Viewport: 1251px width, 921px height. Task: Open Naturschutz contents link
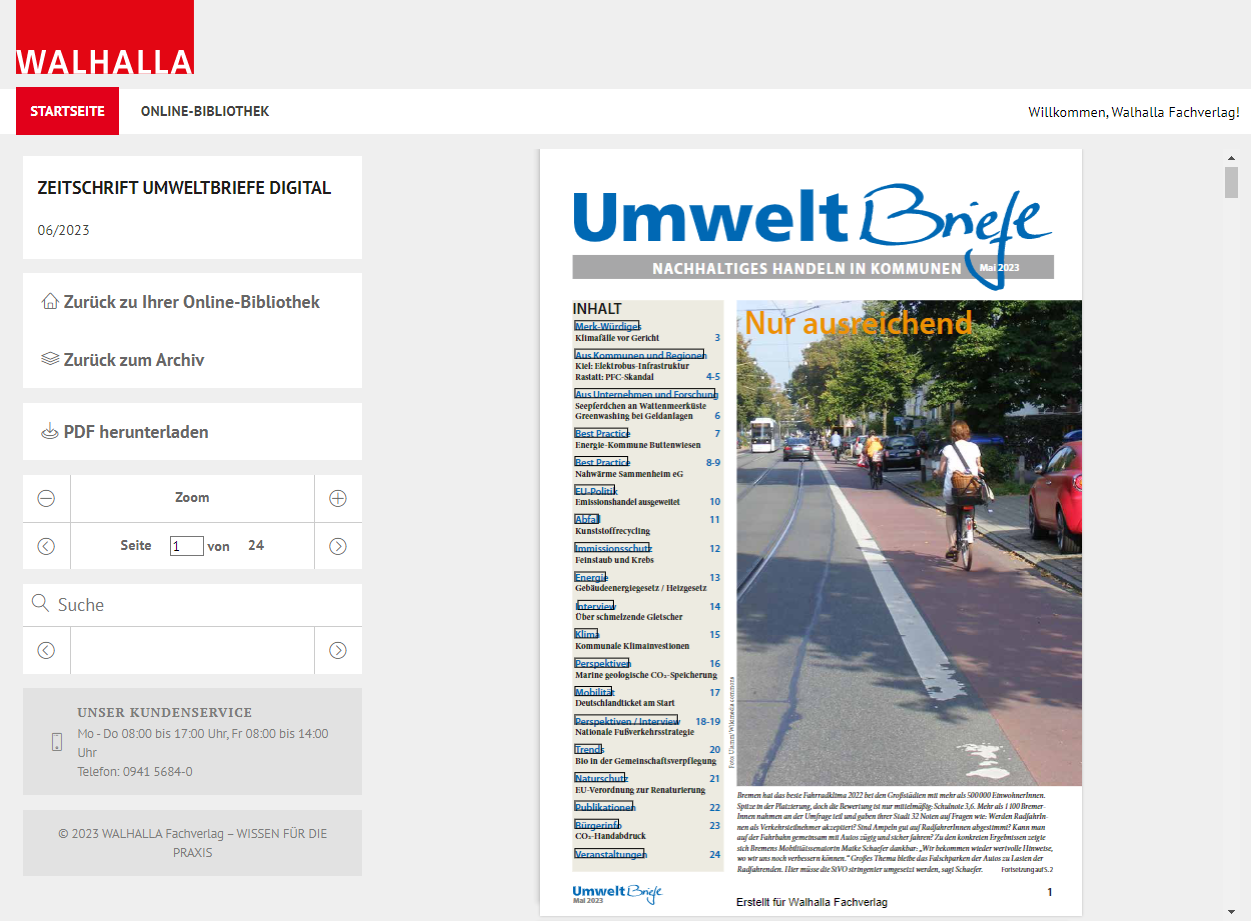[601, 778]
